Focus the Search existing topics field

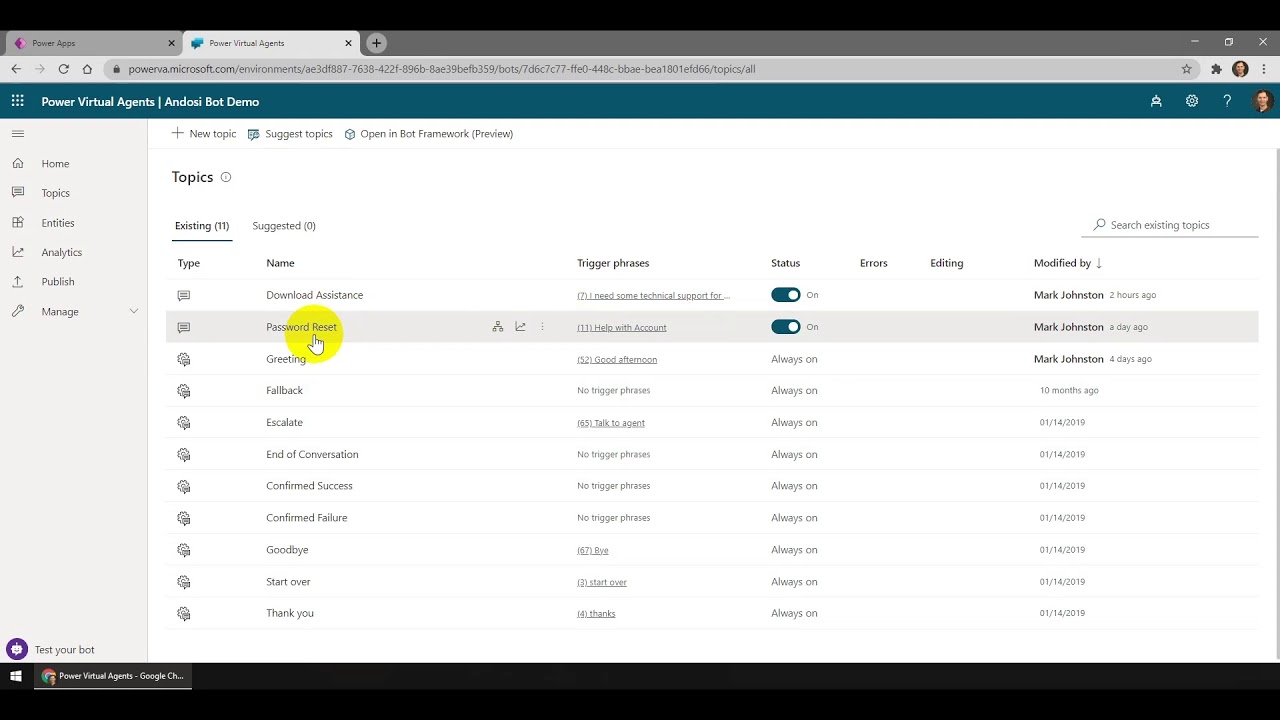click(1170, 225)
